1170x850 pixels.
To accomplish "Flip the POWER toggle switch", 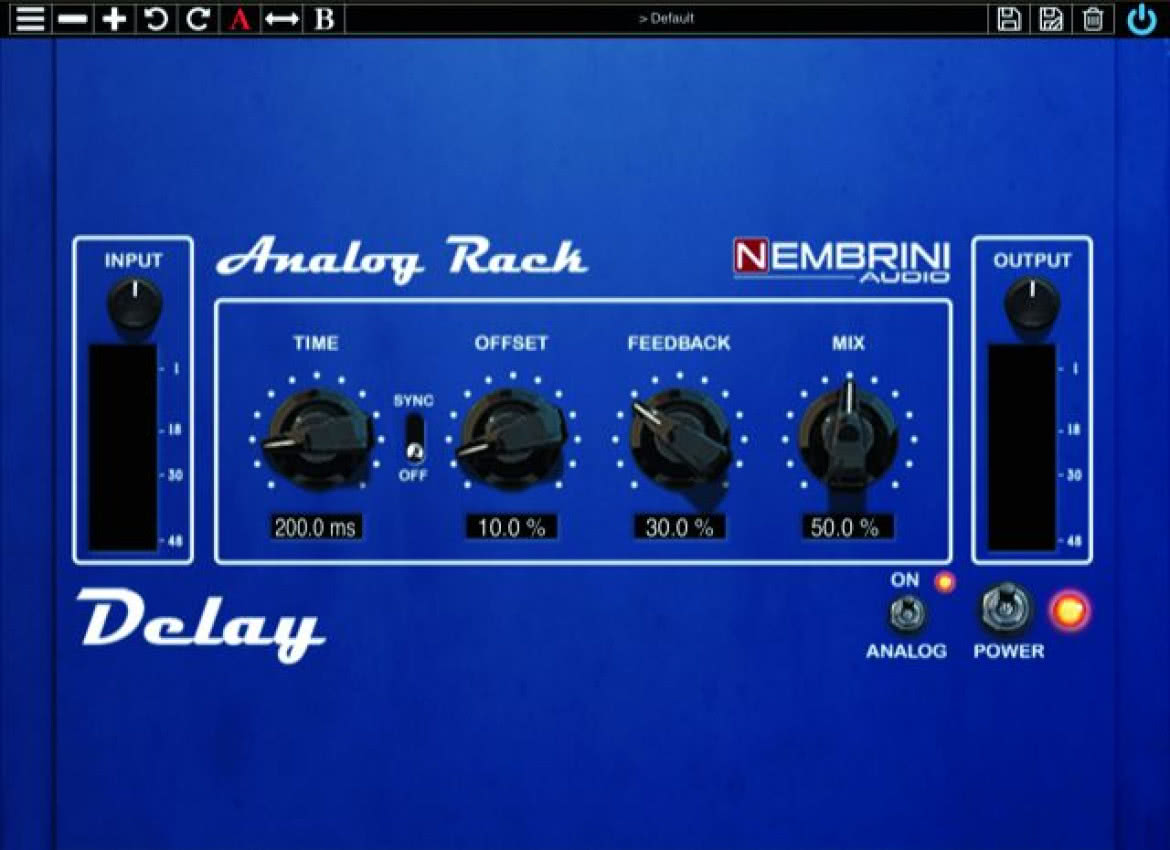I will pos(1006,609).
